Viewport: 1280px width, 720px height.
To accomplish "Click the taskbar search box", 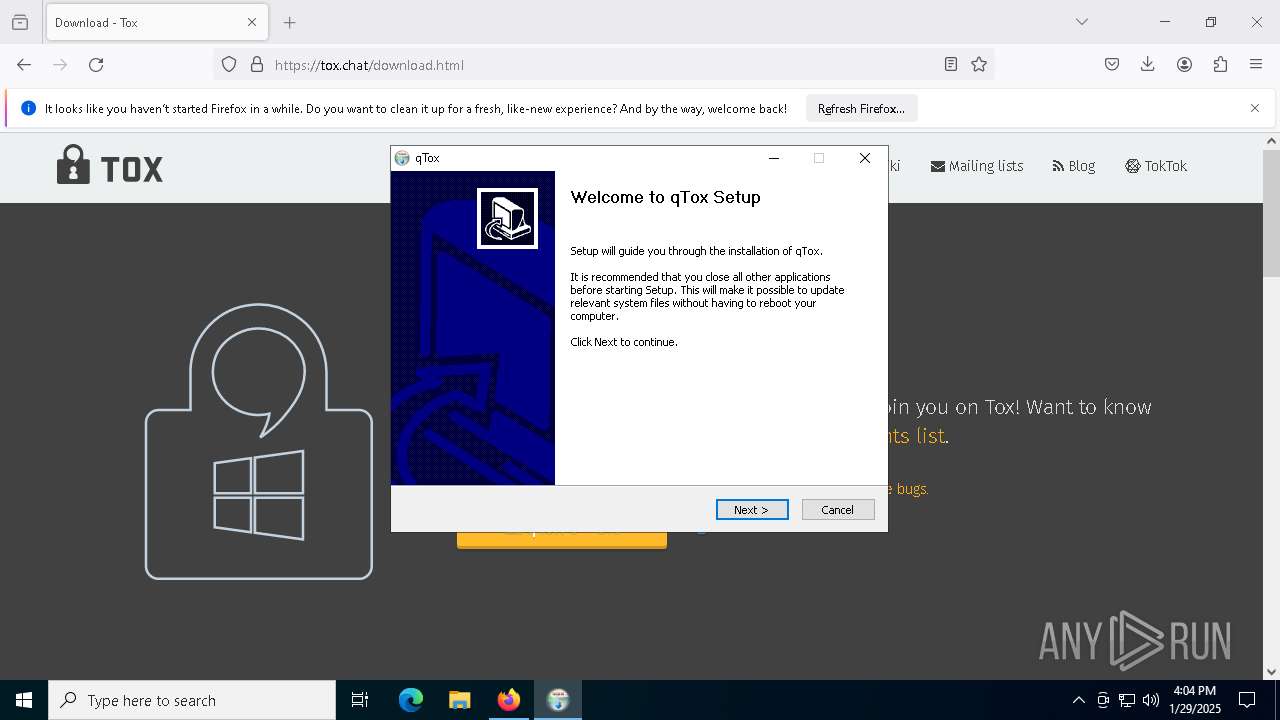I will pos(192,700).
